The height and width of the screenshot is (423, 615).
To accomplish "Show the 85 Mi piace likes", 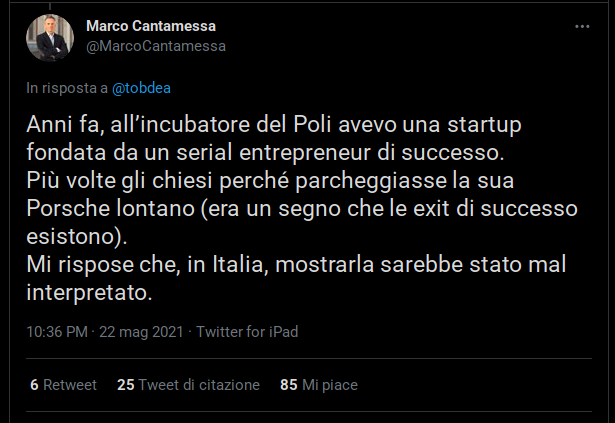I will pos(319,385).
